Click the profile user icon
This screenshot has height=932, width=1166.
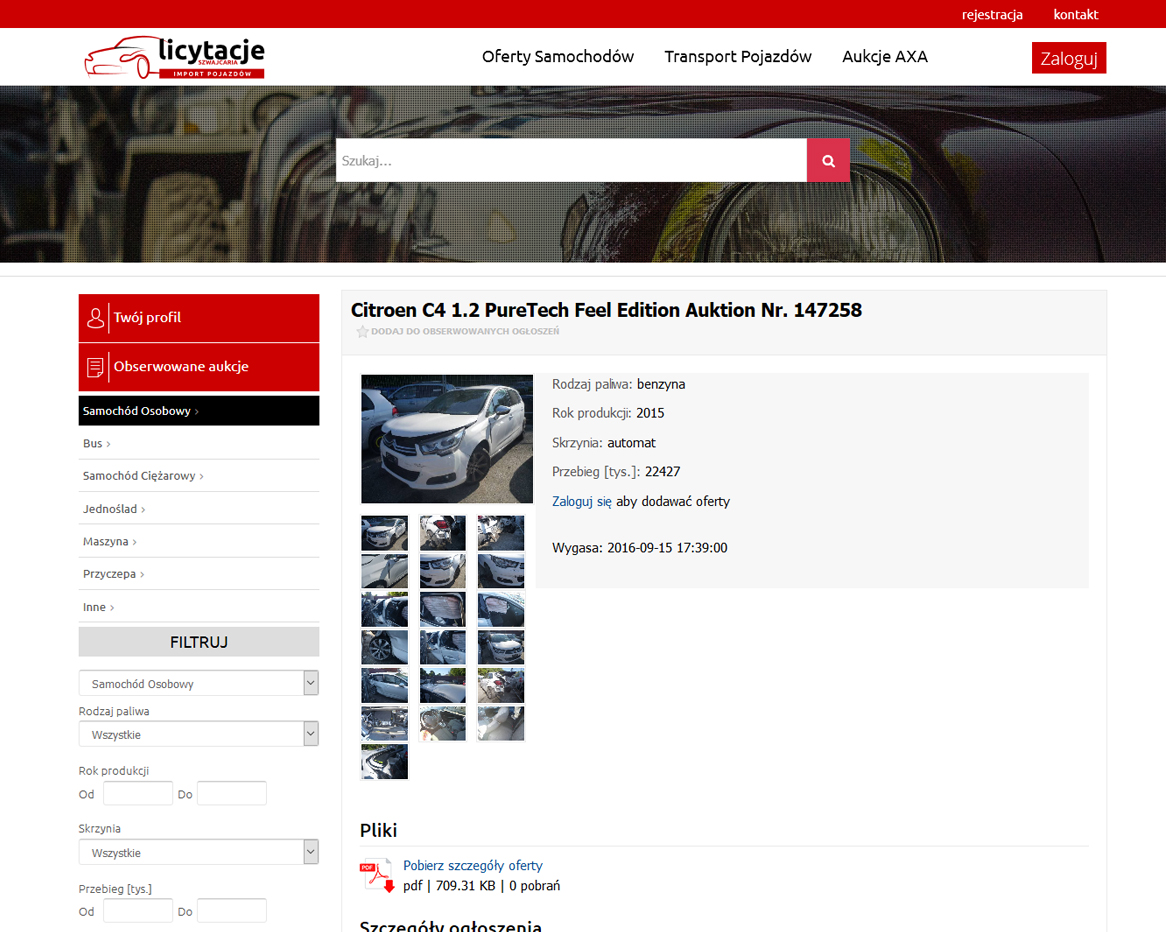pos(95,318)
